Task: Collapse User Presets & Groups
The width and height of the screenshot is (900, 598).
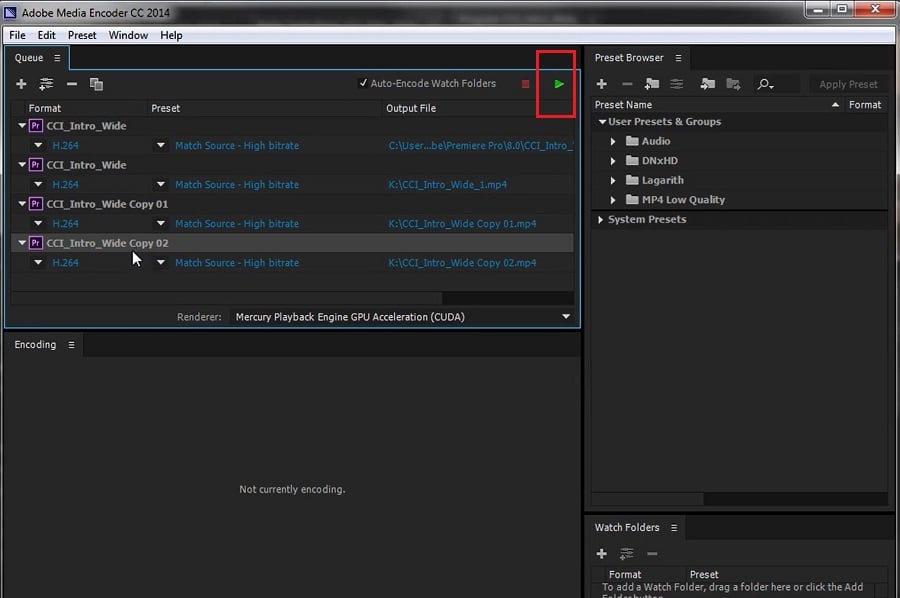Action: (602, 122)
